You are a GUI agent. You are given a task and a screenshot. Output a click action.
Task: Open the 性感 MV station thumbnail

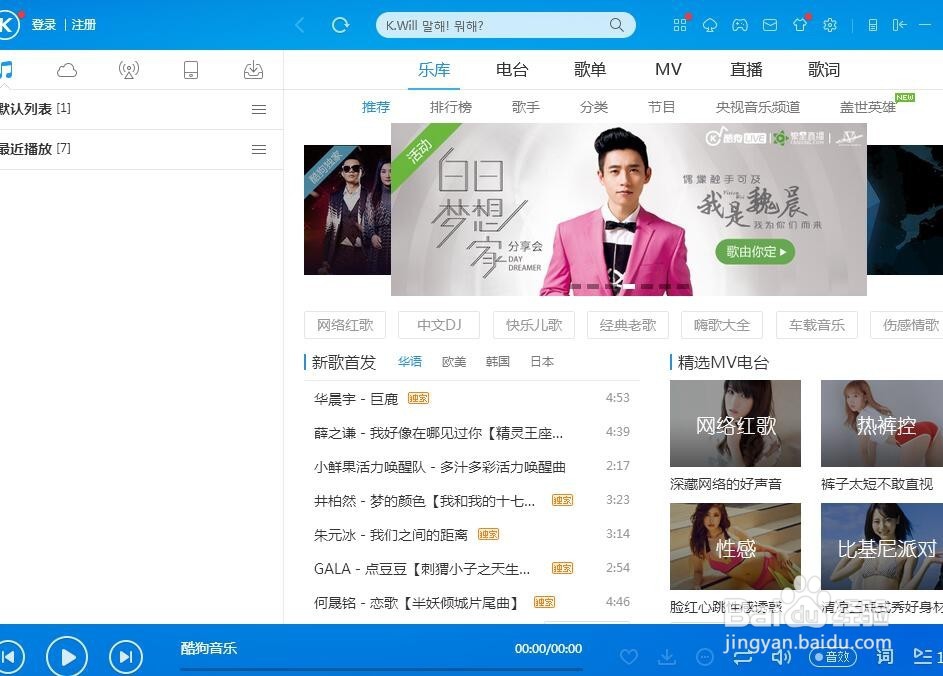coord(735,547)
